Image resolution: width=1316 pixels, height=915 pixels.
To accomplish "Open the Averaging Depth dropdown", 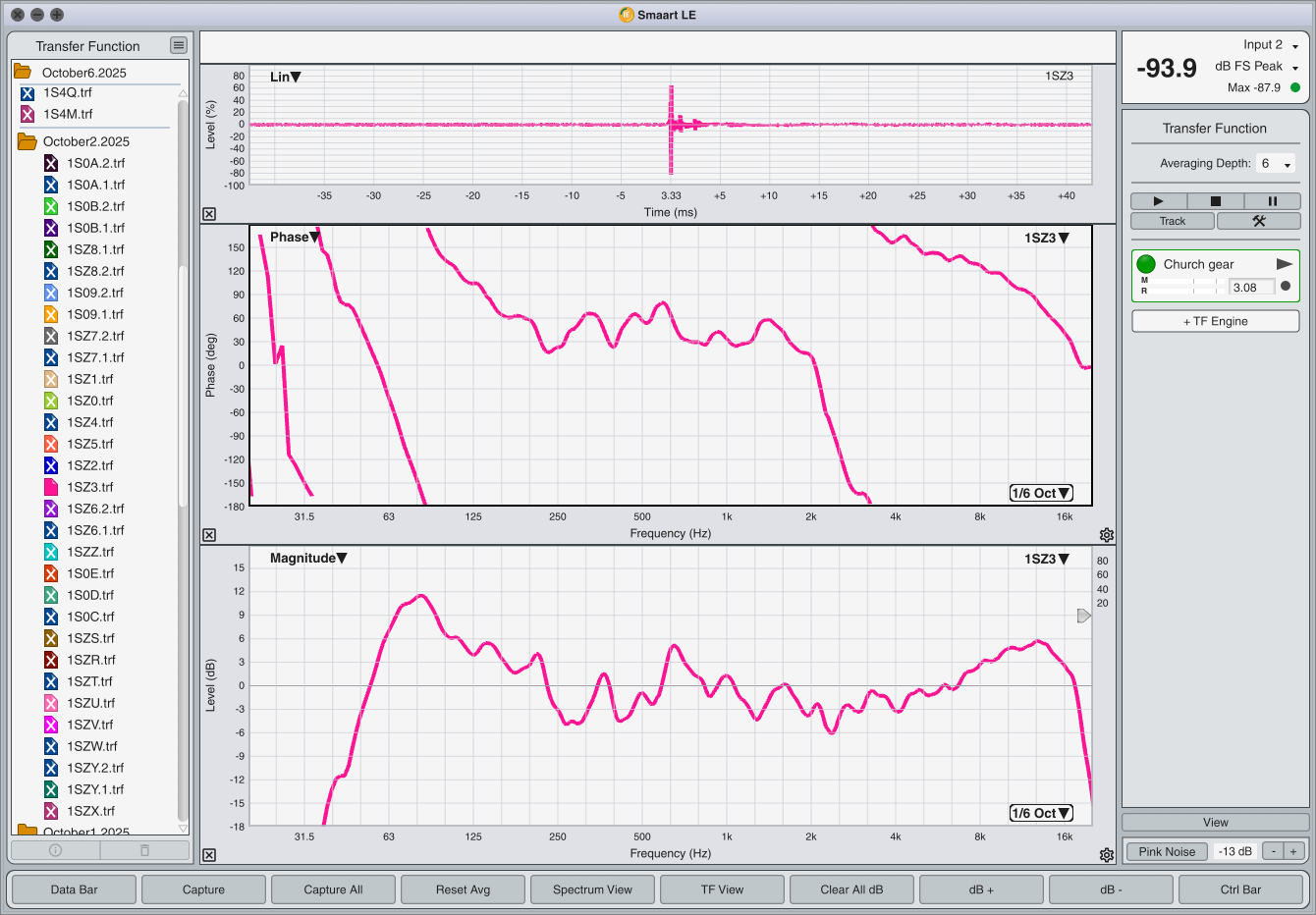I will click(x=1276, y=164).
